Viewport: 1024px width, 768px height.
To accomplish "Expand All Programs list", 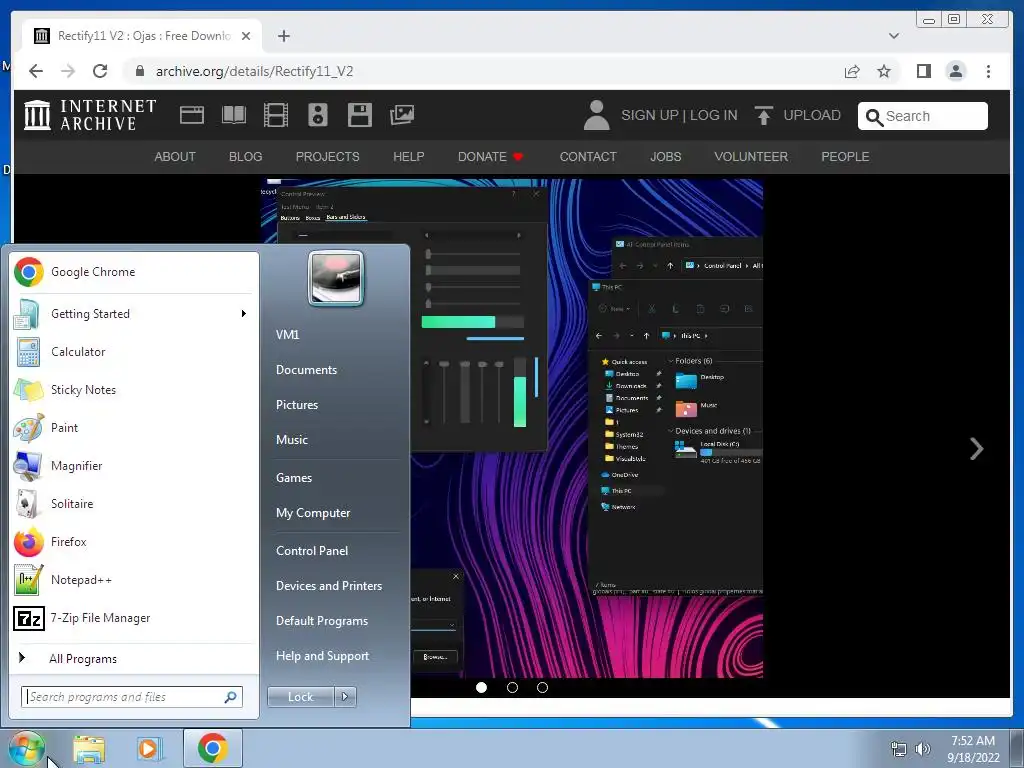I will 134,658.
